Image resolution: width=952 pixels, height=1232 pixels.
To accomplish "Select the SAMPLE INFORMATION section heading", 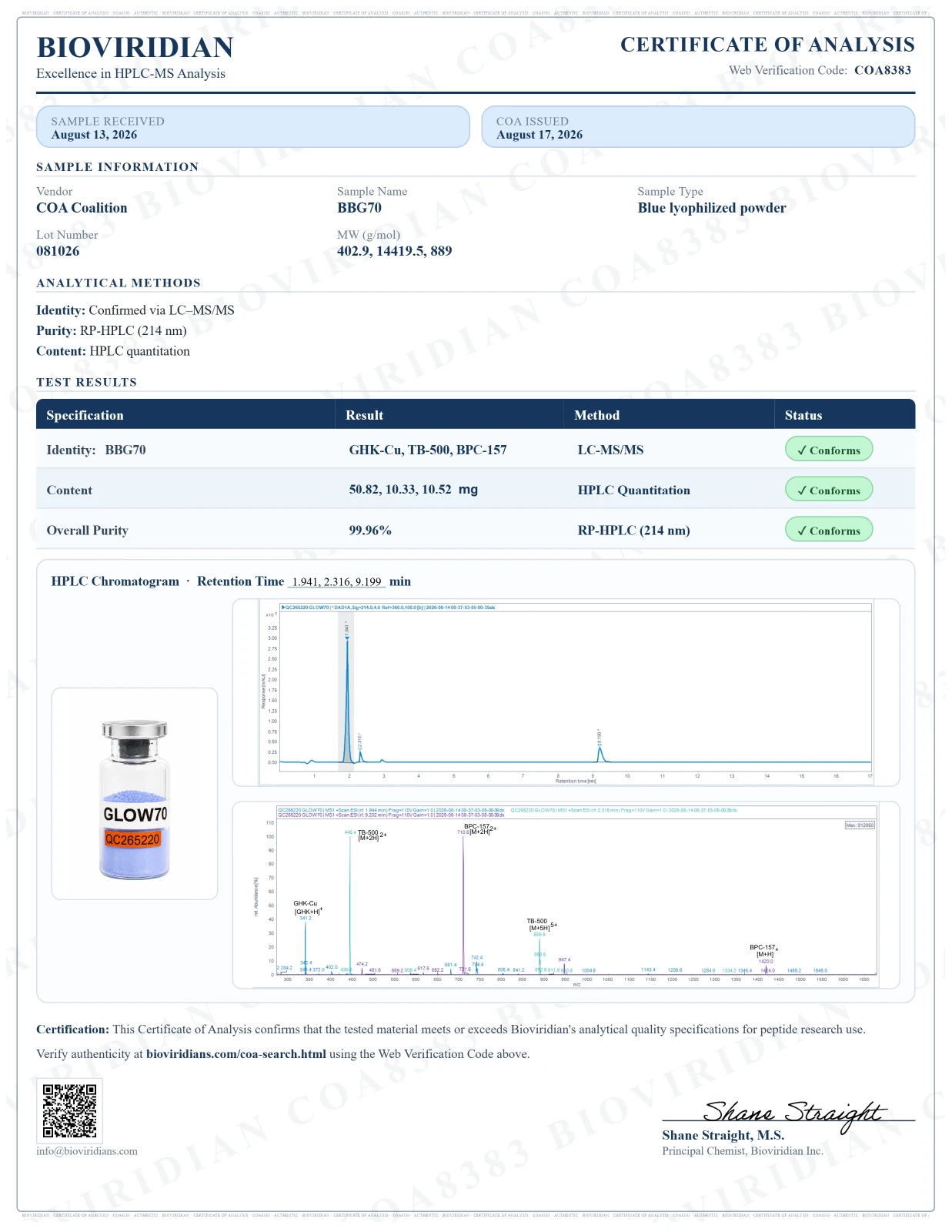I will pos(117,167).
